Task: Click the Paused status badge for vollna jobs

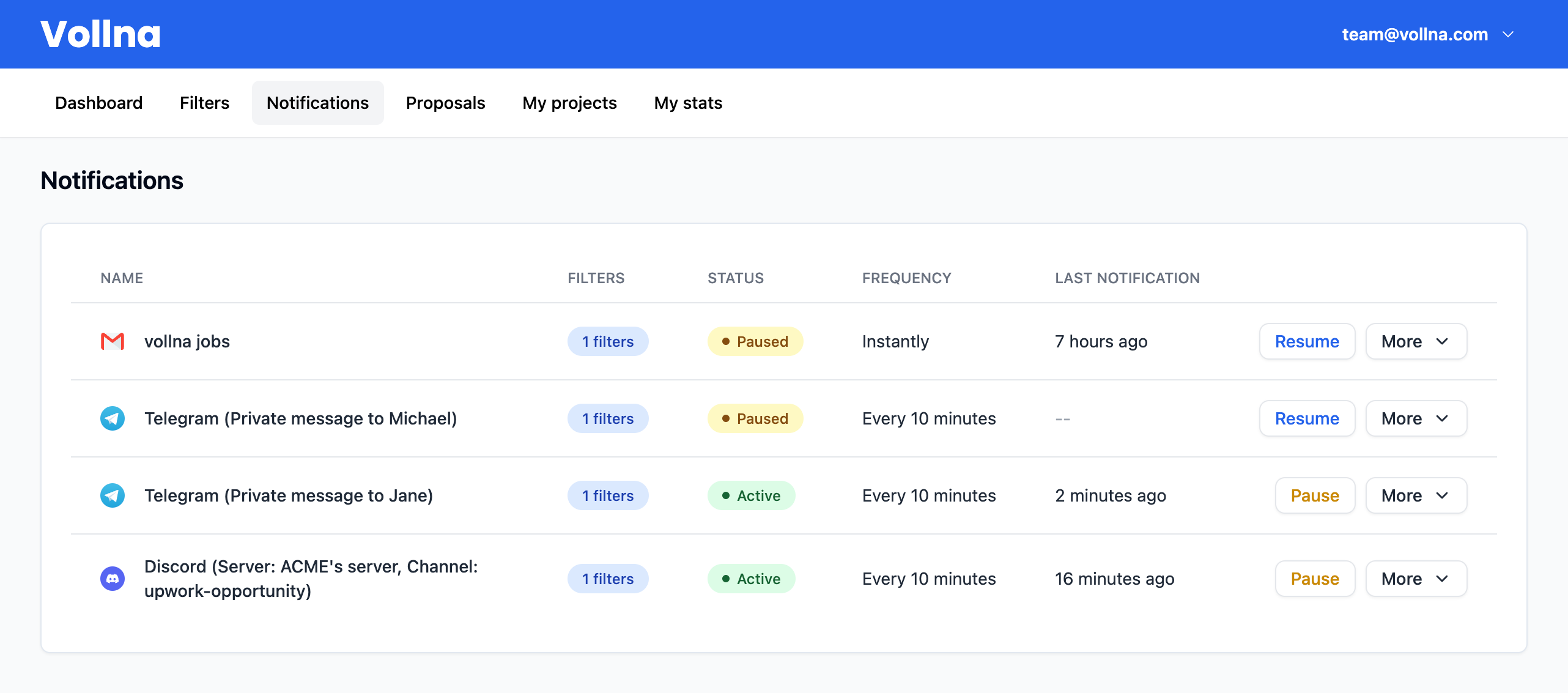Action: pyautogui.click(x=755, y=341)
